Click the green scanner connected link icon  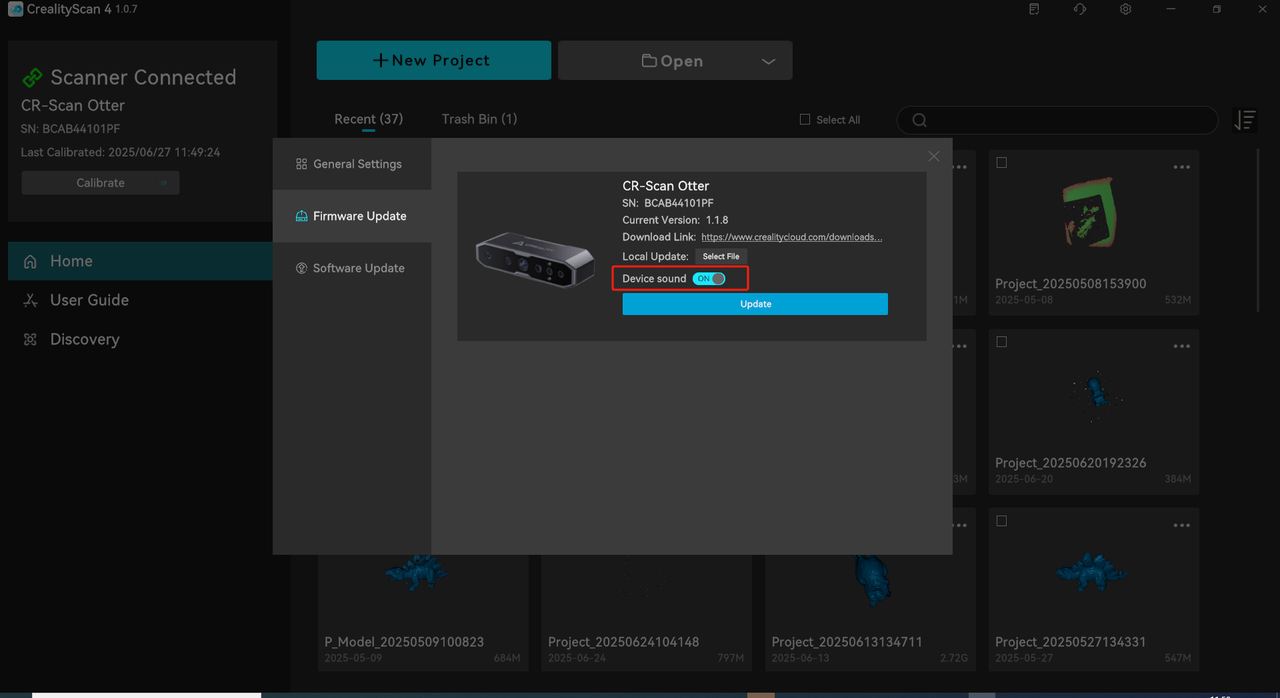33,78
